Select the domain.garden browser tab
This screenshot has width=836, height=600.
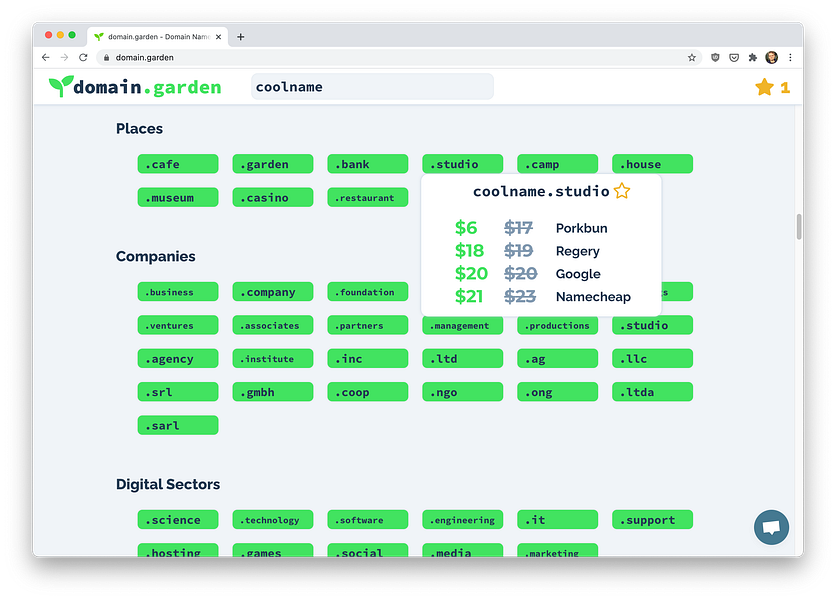tap(158, 37)
